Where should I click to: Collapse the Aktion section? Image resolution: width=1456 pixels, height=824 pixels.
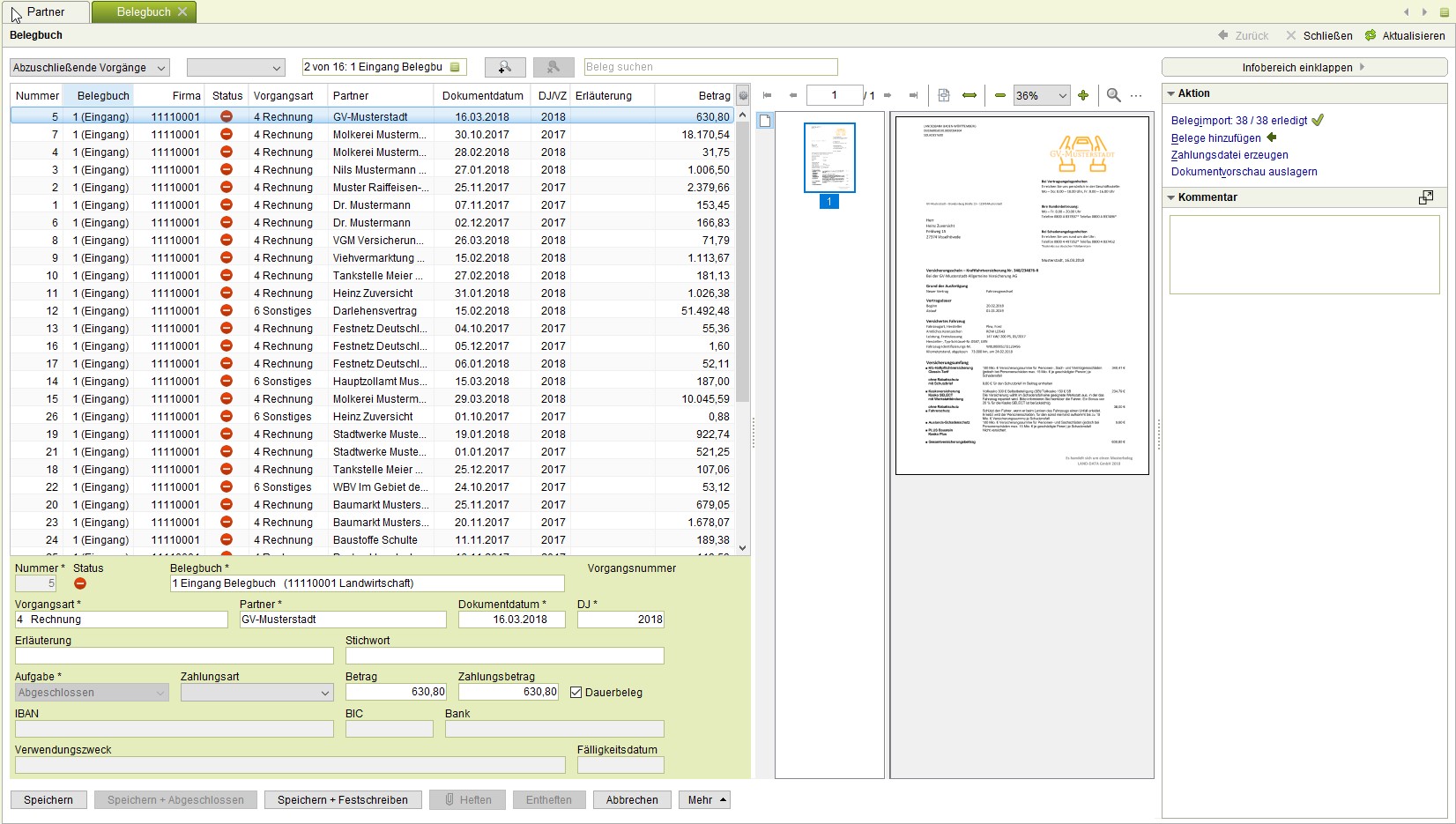[x=1171, y=93]
